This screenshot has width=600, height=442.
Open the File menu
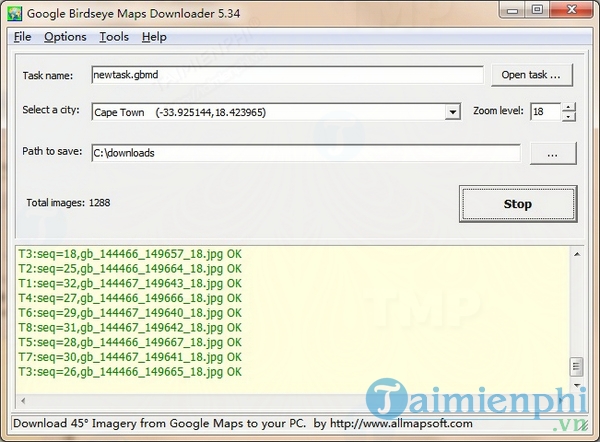click(22, 37)
